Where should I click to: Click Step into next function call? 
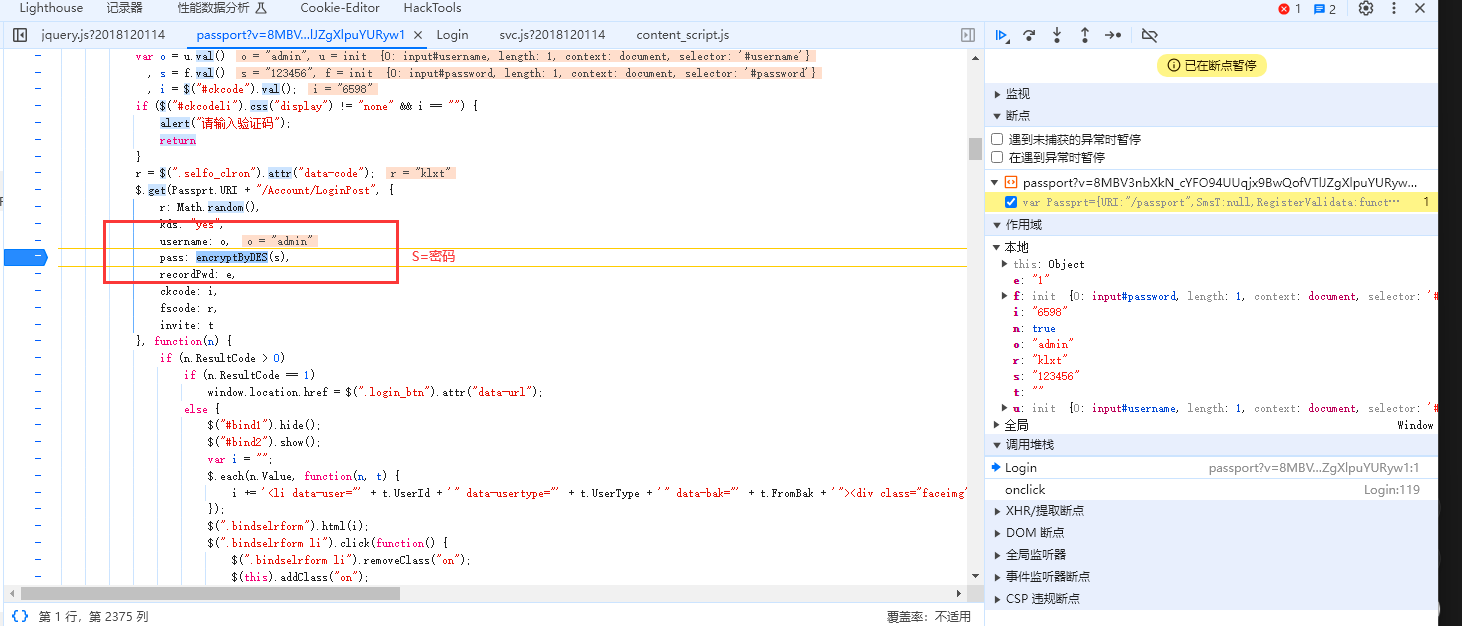(x=1057, y=35)
